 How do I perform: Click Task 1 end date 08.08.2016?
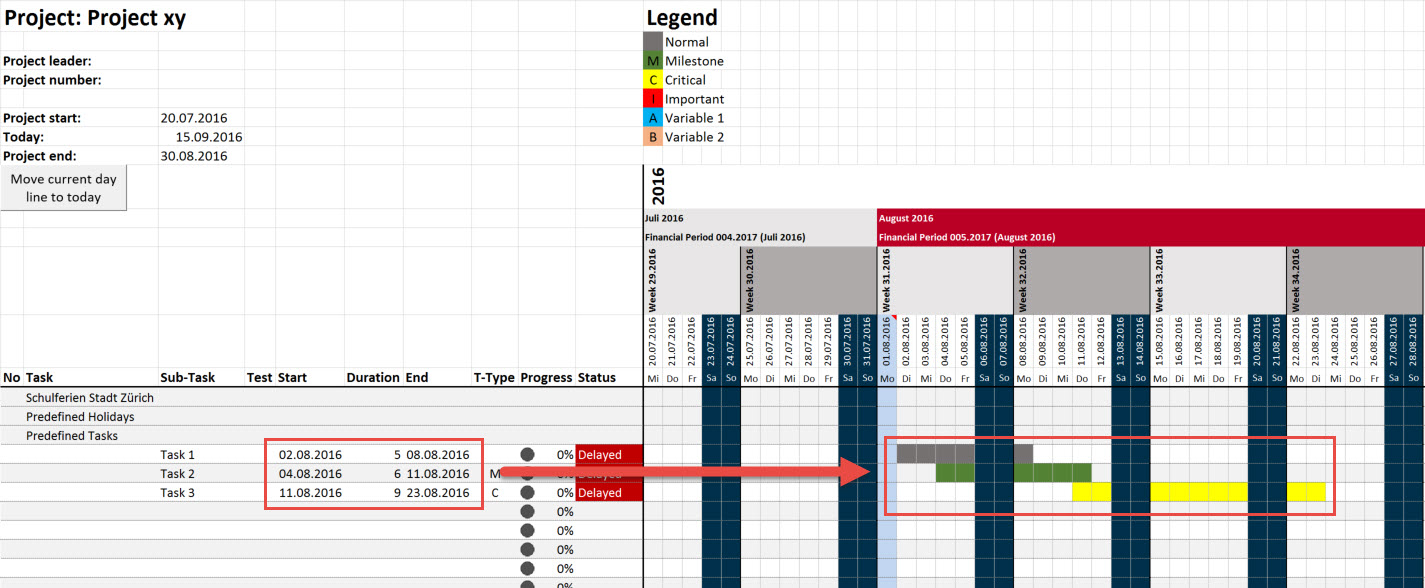pos(437,454)
